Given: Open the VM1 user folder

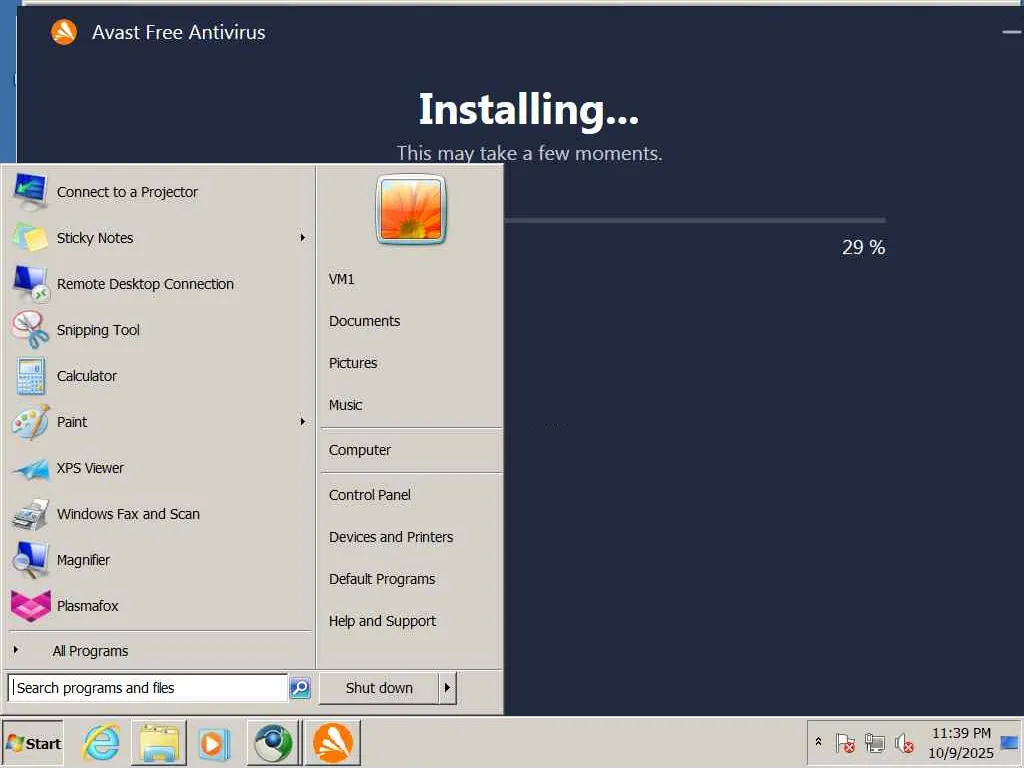Looking at the screenshot, I should click(x=342, y=280).
